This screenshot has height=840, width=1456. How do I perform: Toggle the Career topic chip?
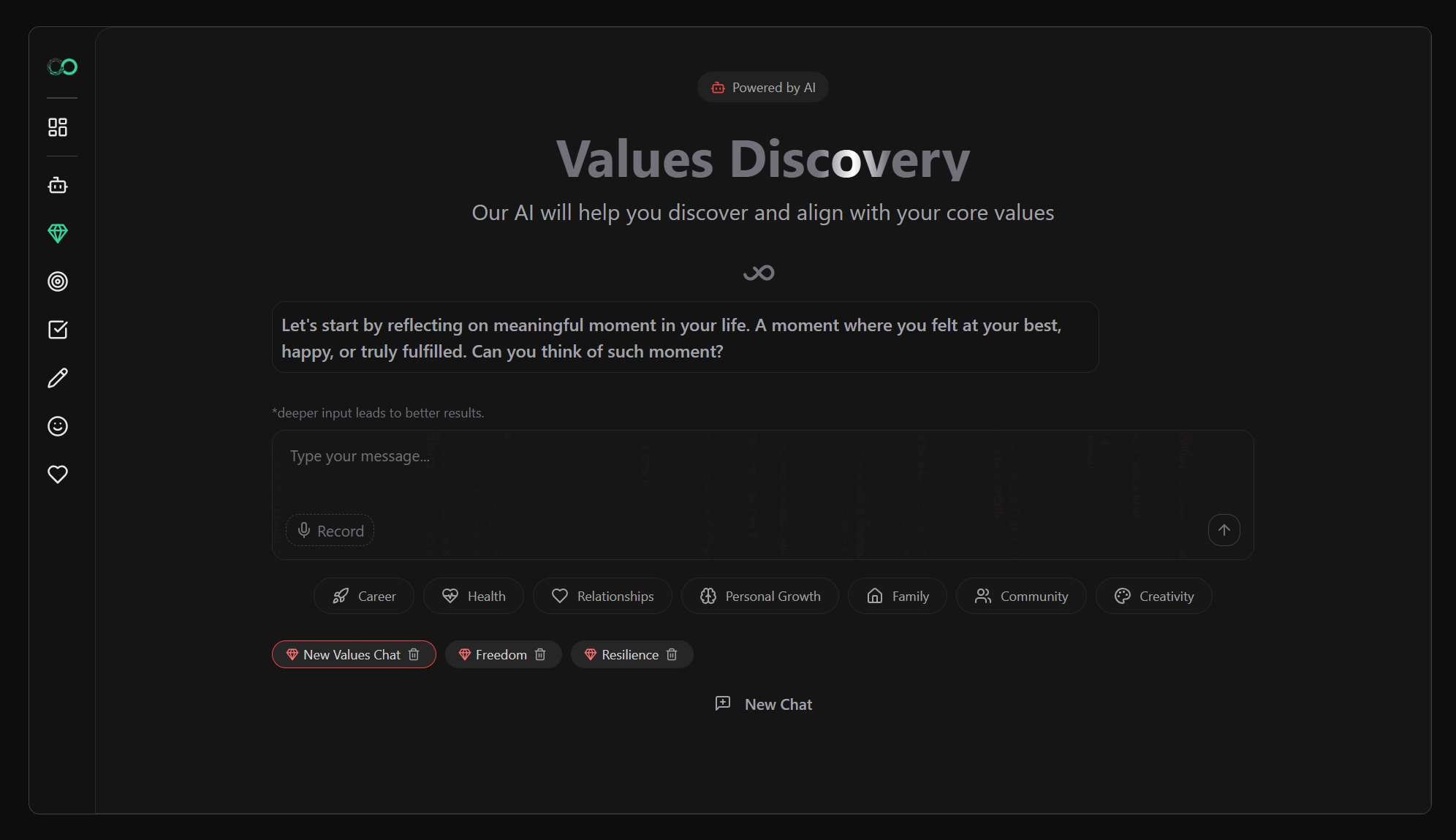coord(363,596)
